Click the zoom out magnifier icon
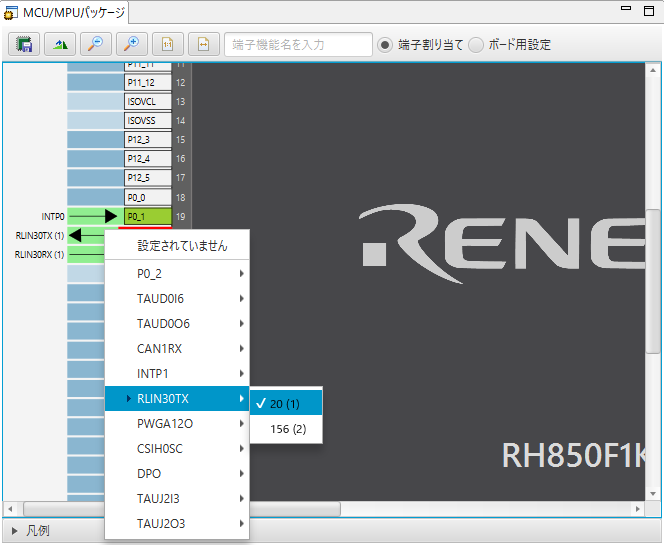 click(96, 44)
